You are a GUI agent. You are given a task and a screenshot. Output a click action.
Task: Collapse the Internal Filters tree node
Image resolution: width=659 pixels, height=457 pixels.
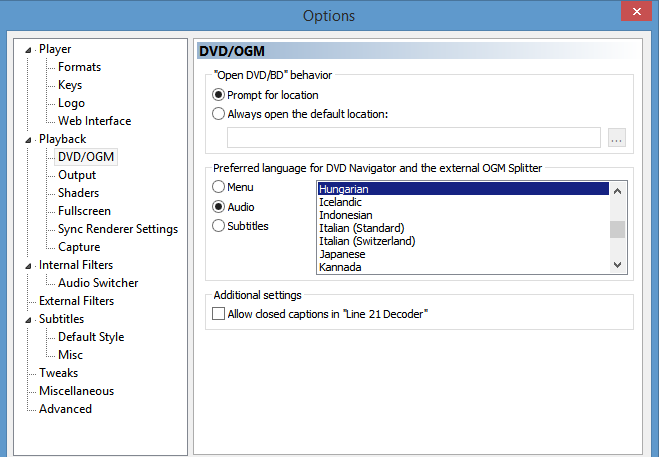click(x=33, y=265)
